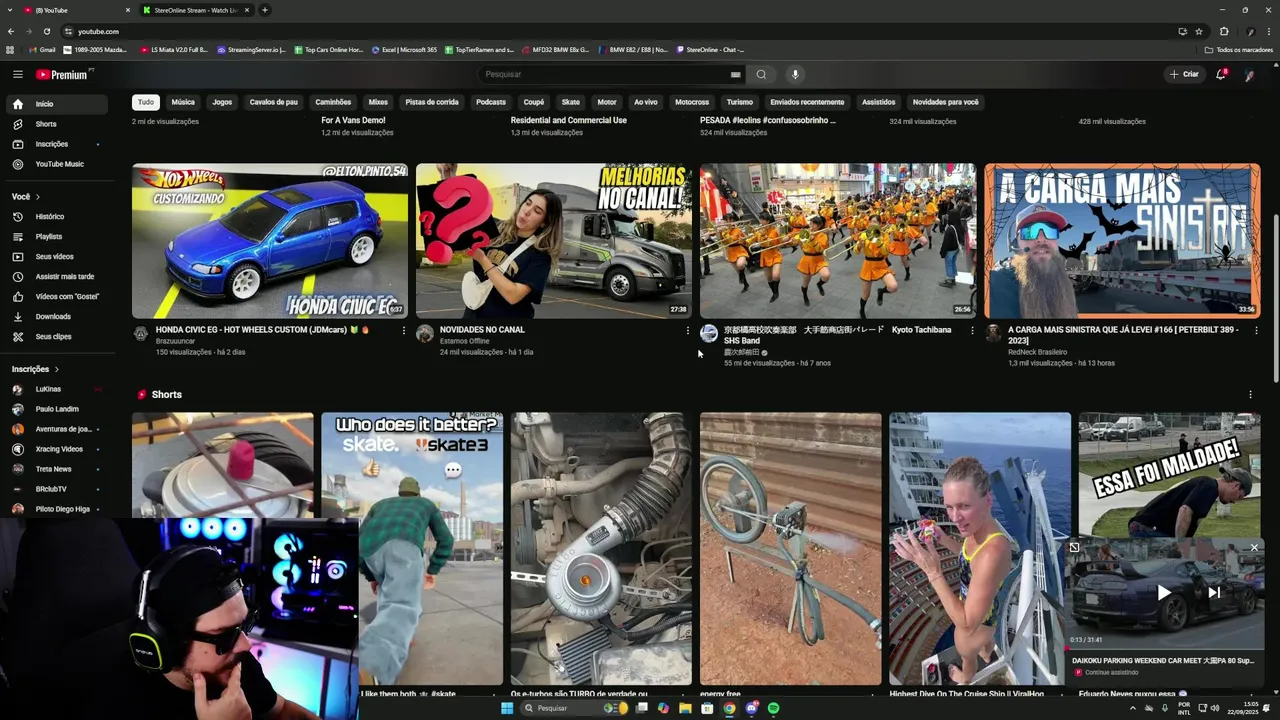The width and height of the screenshot is (1280, 720).
Task: Open the Kyoto Tachibana marching band thumbnail
Action: (838, 241)
